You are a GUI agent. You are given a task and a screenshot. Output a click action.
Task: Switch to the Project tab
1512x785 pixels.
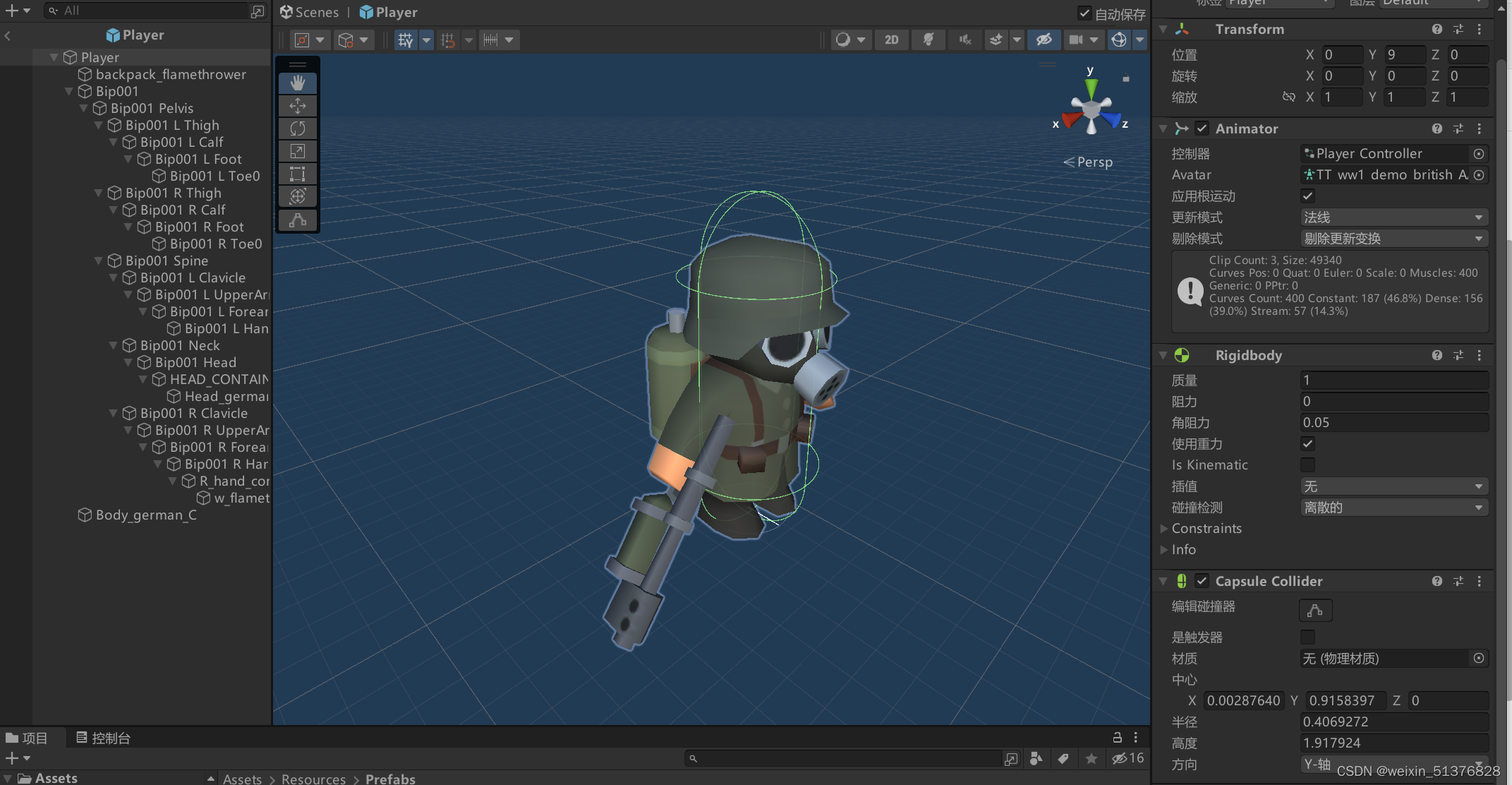coord(27,738)
